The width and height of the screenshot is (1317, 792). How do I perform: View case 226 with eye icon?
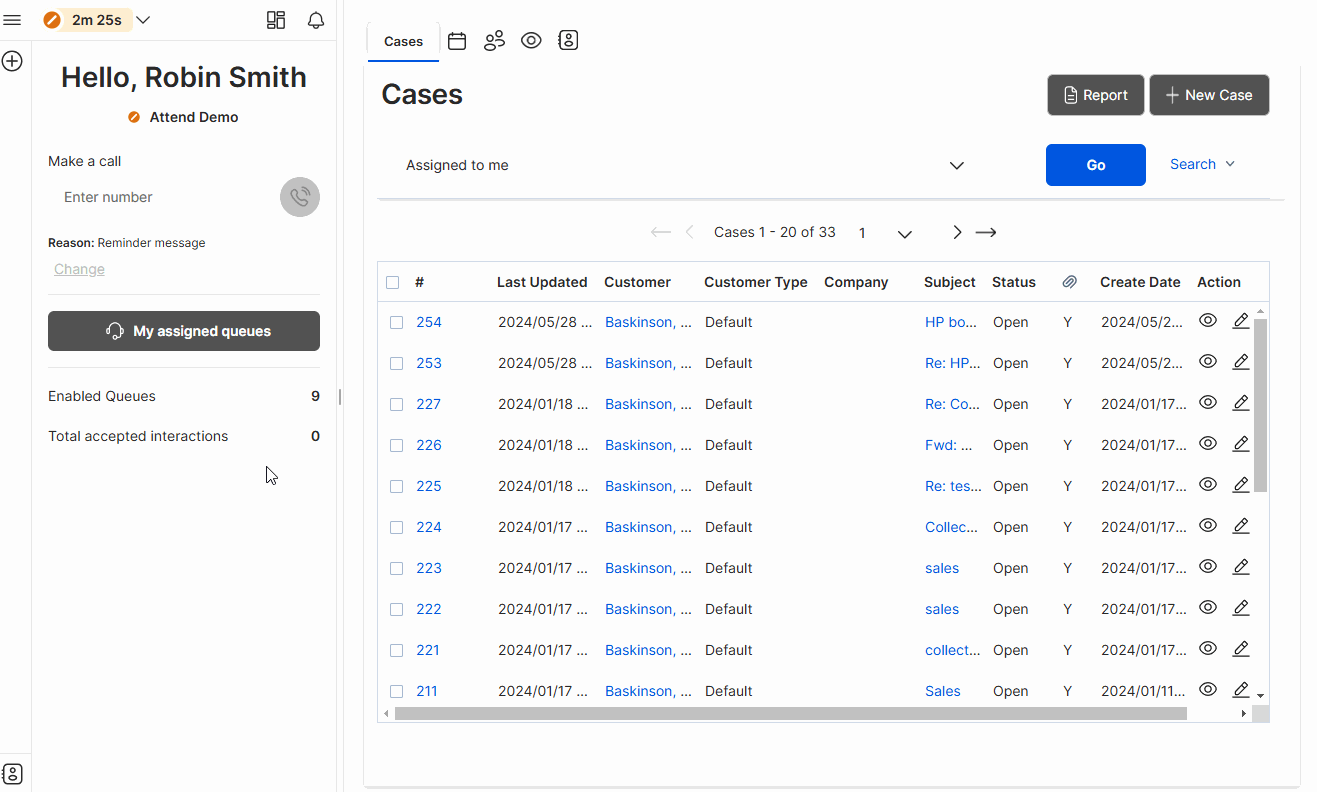coord(1208,443)
